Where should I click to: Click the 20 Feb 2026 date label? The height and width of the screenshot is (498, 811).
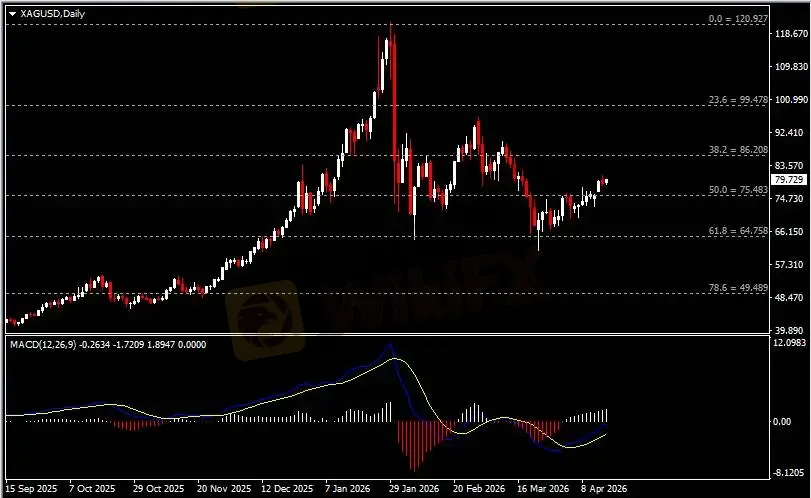coord(479,489)
